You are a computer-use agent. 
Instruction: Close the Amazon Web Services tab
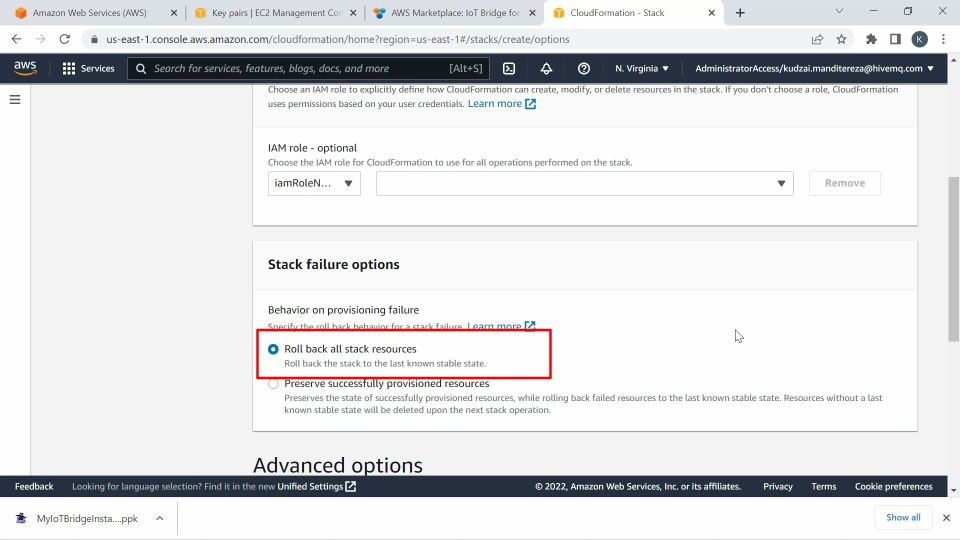click(x=174, y=13)
